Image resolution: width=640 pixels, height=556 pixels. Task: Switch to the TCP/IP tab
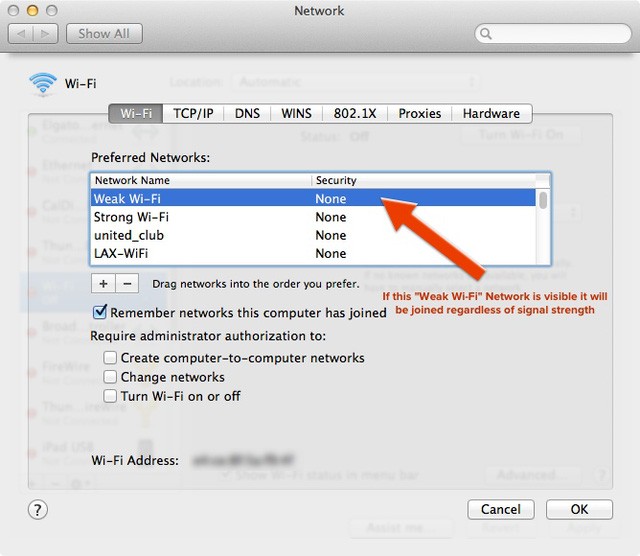[x=193, y=113]
